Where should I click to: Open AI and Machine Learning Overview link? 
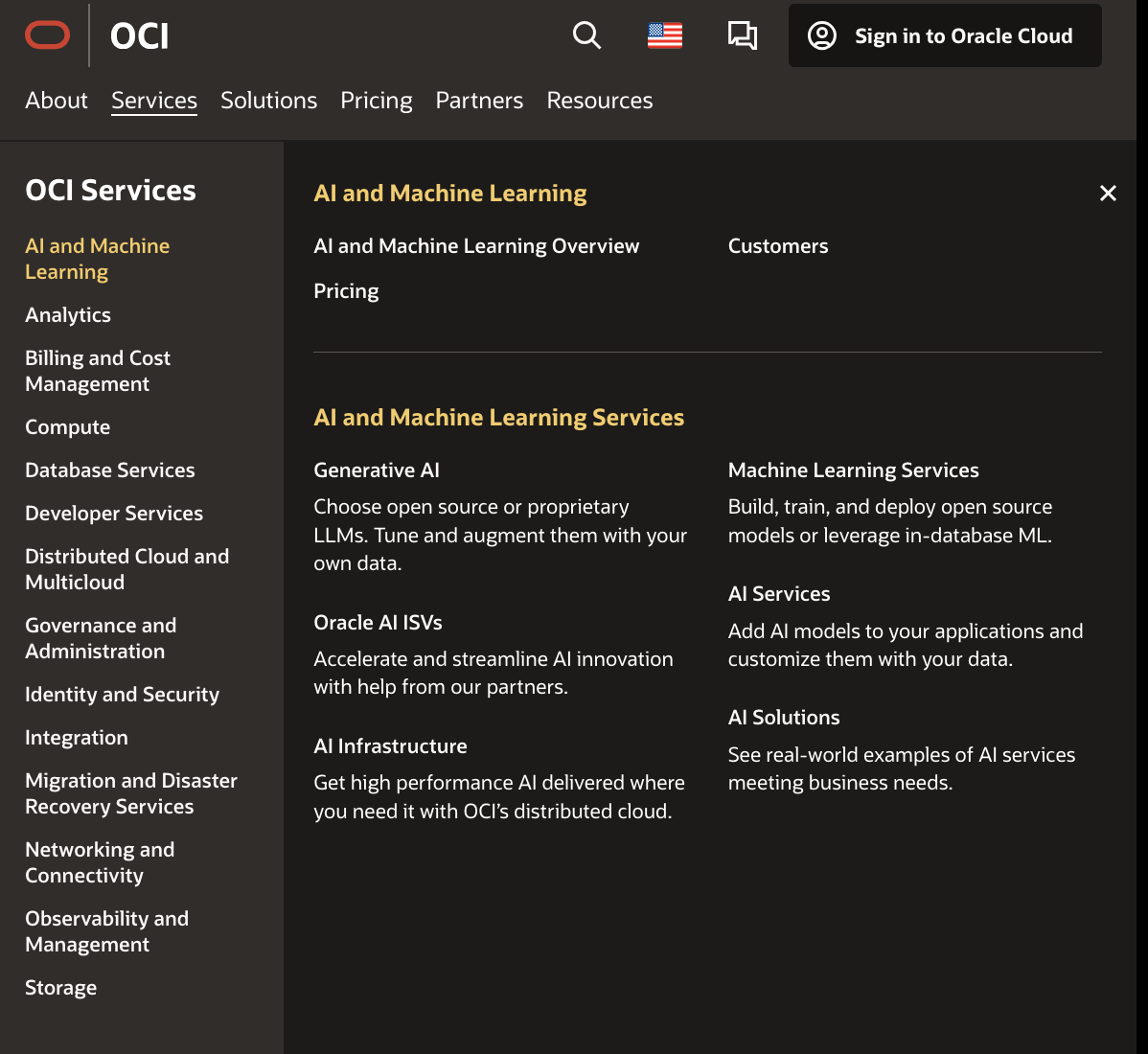coord(476,246)
